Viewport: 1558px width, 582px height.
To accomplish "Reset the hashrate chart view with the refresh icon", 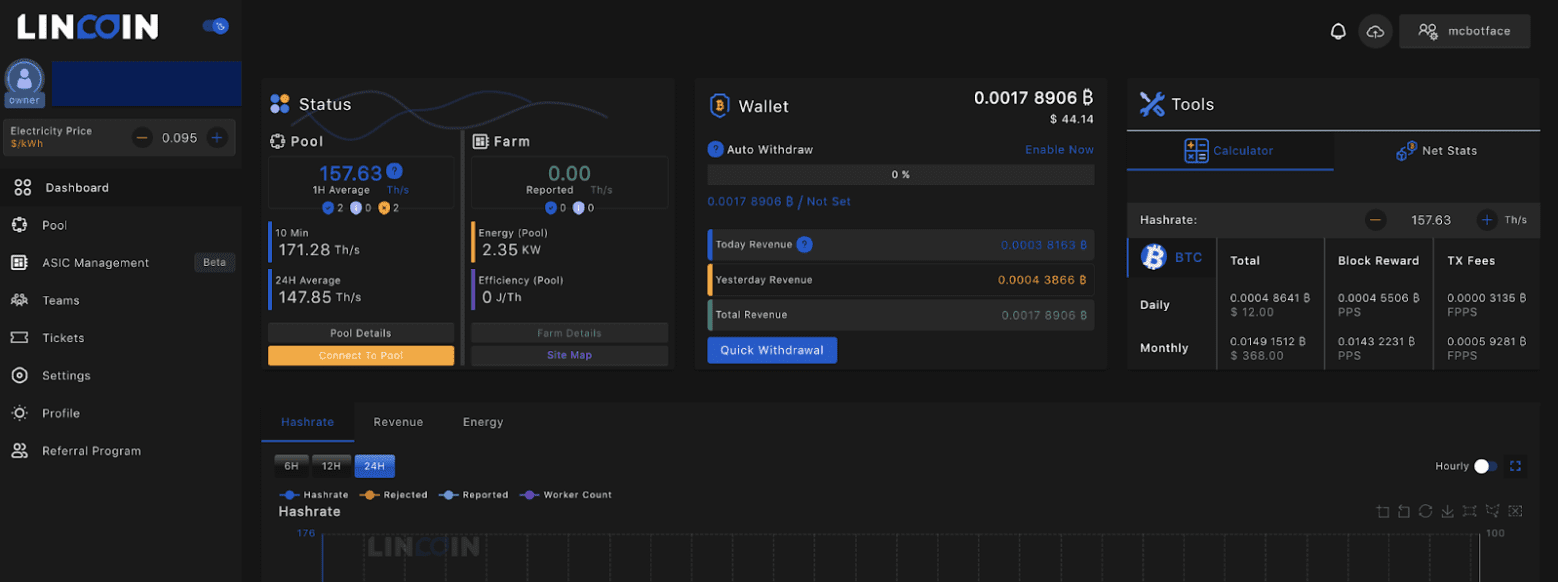I will point(1425,511).
